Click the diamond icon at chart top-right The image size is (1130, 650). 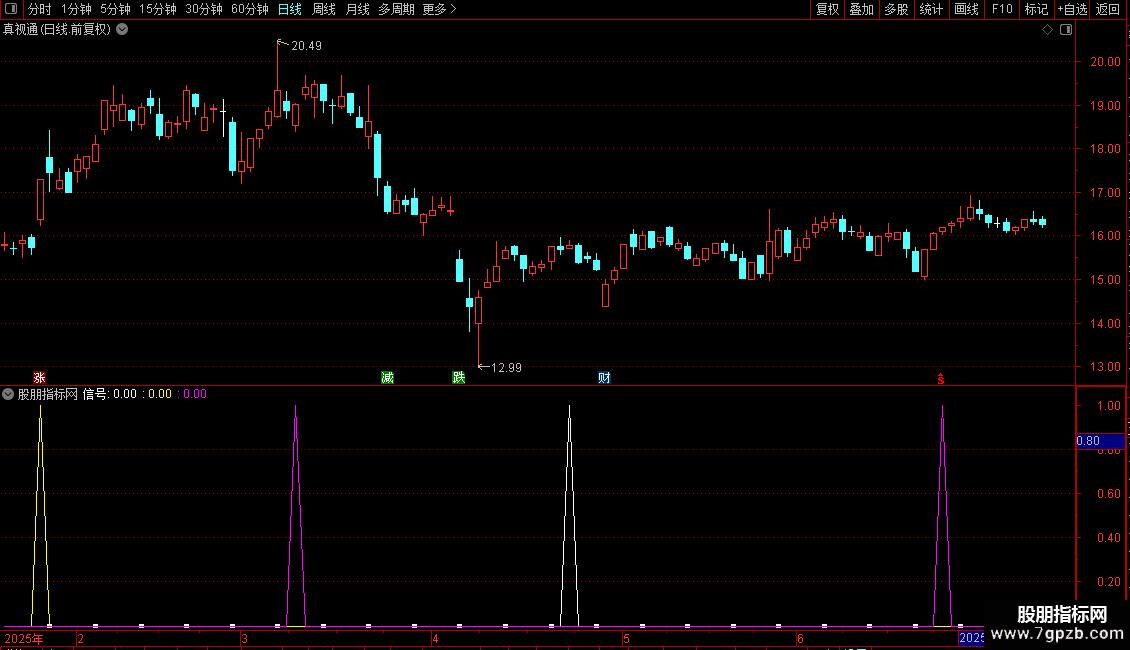point(1048,30)
